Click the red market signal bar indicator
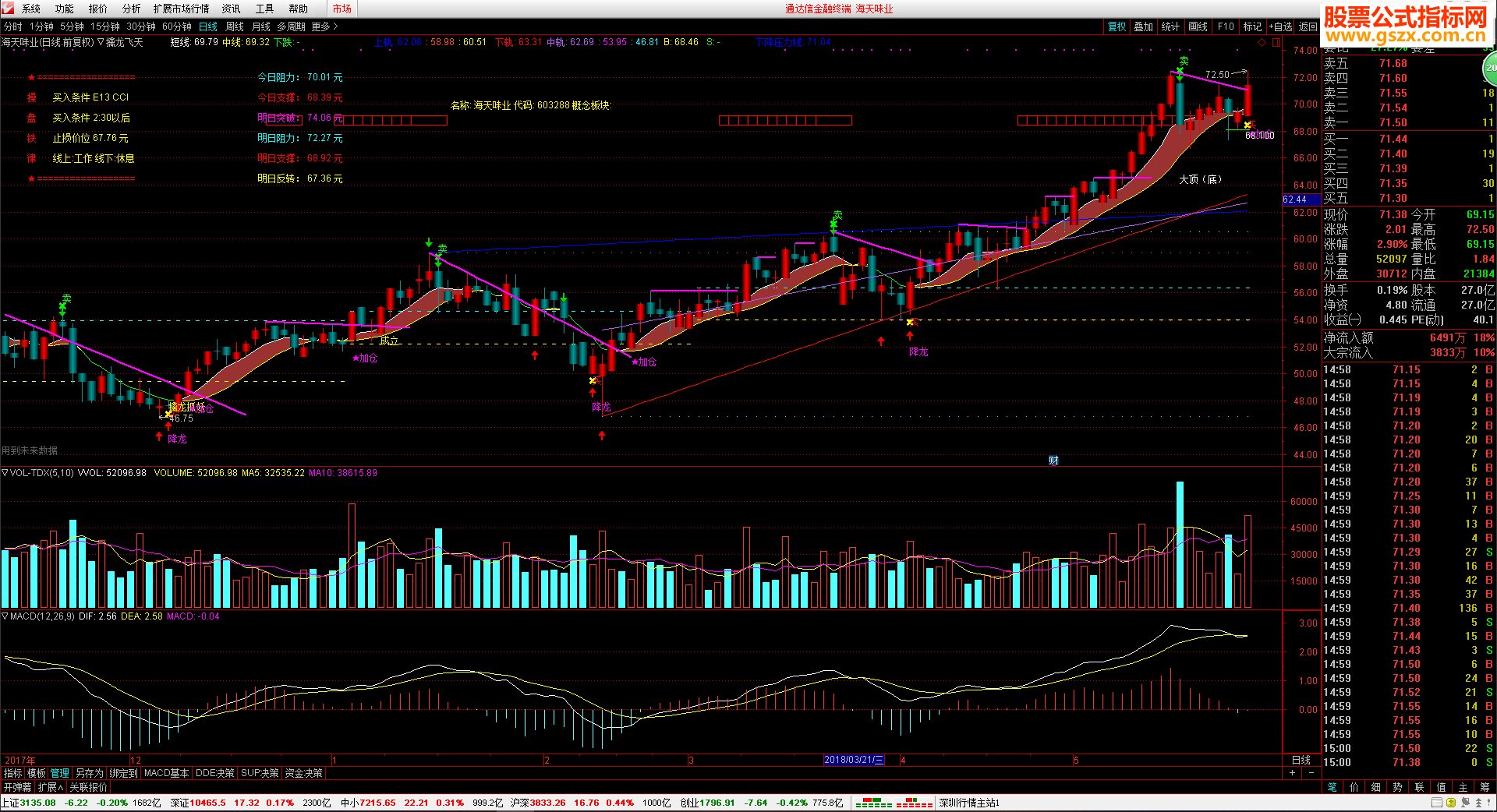1497x812 pixels. point(914,803)
